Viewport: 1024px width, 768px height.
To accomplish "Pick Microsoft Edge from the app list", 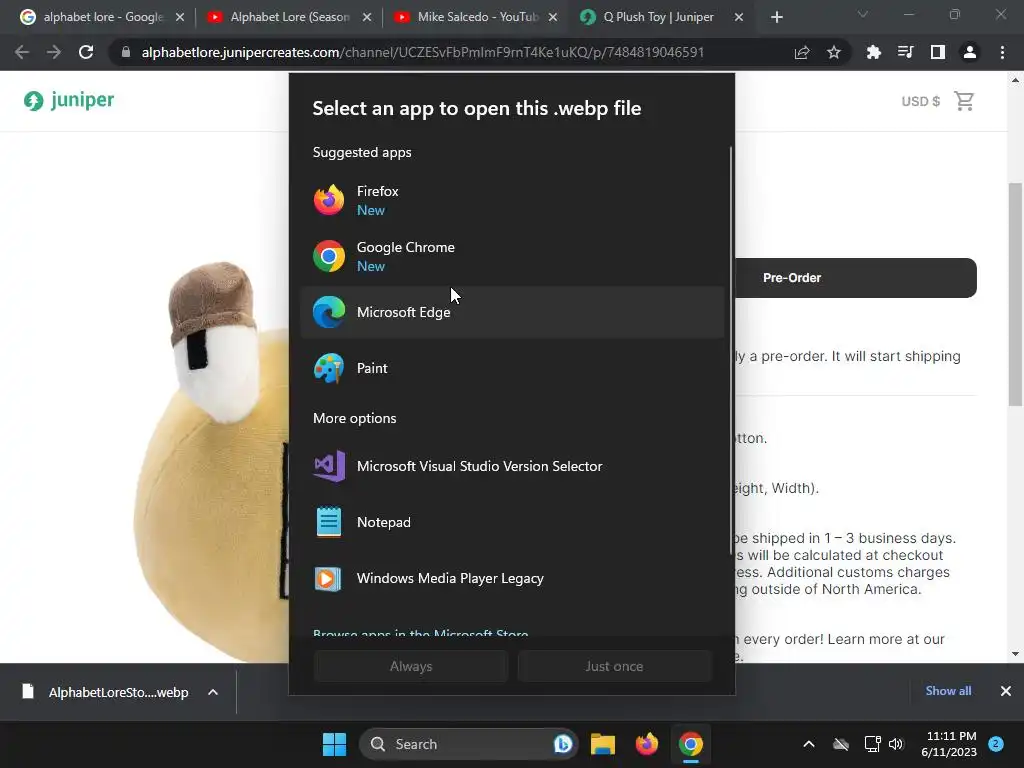I will [512, 312].
